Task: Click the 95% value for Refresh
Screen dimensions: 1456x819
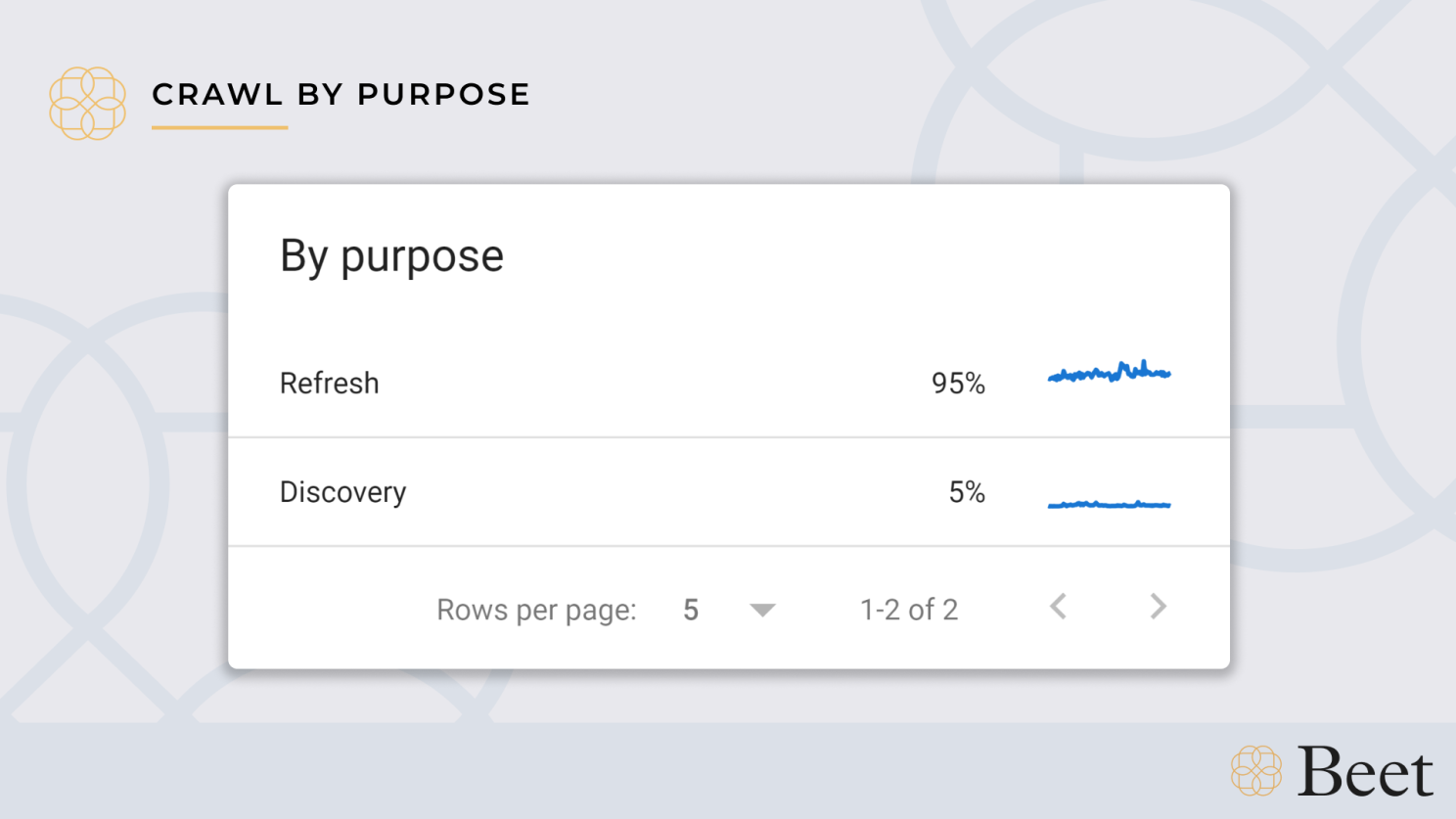Action: click(958, 383)
